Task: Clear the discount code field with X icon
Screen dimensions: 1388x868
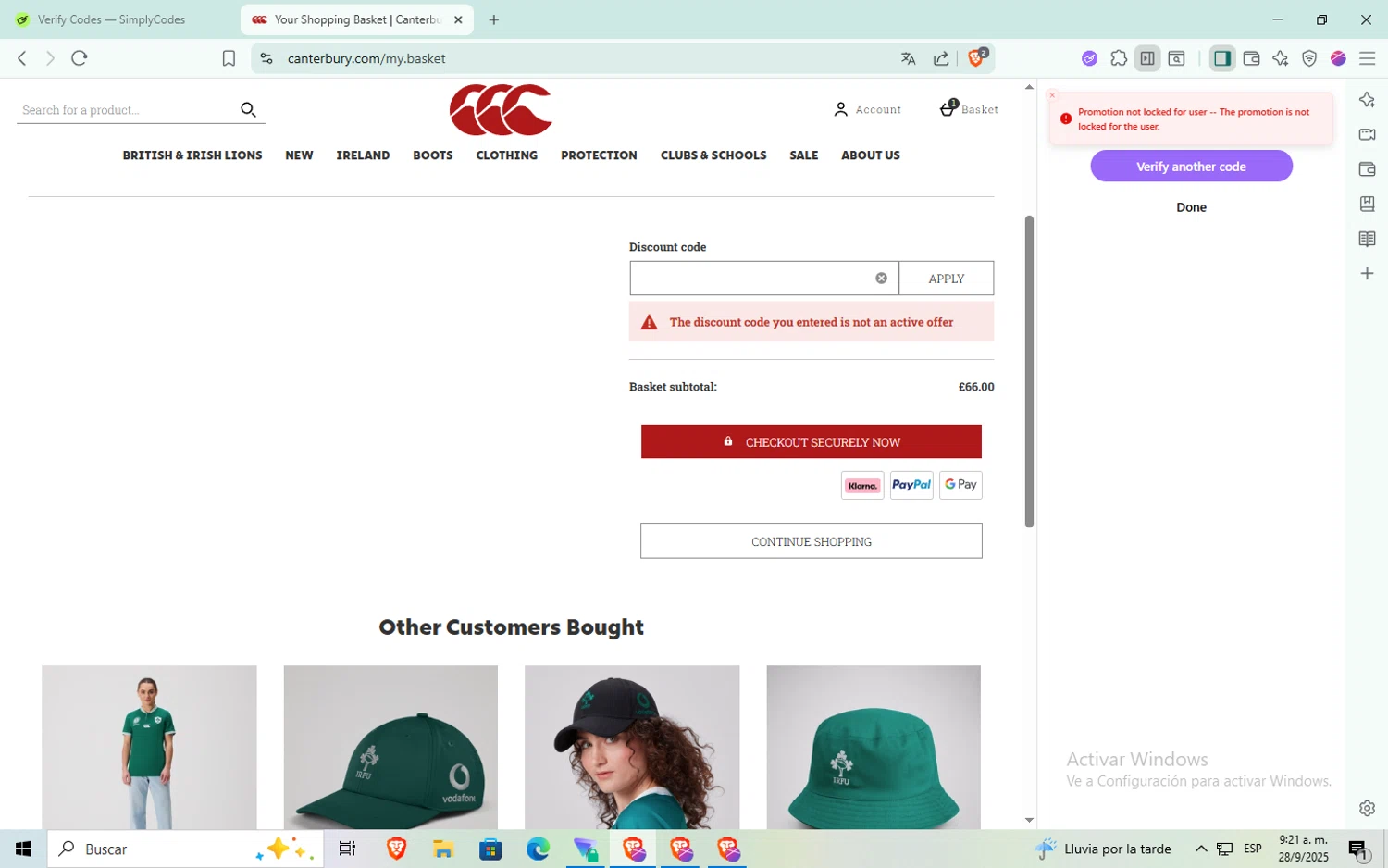Action: [x=881, y=278]
